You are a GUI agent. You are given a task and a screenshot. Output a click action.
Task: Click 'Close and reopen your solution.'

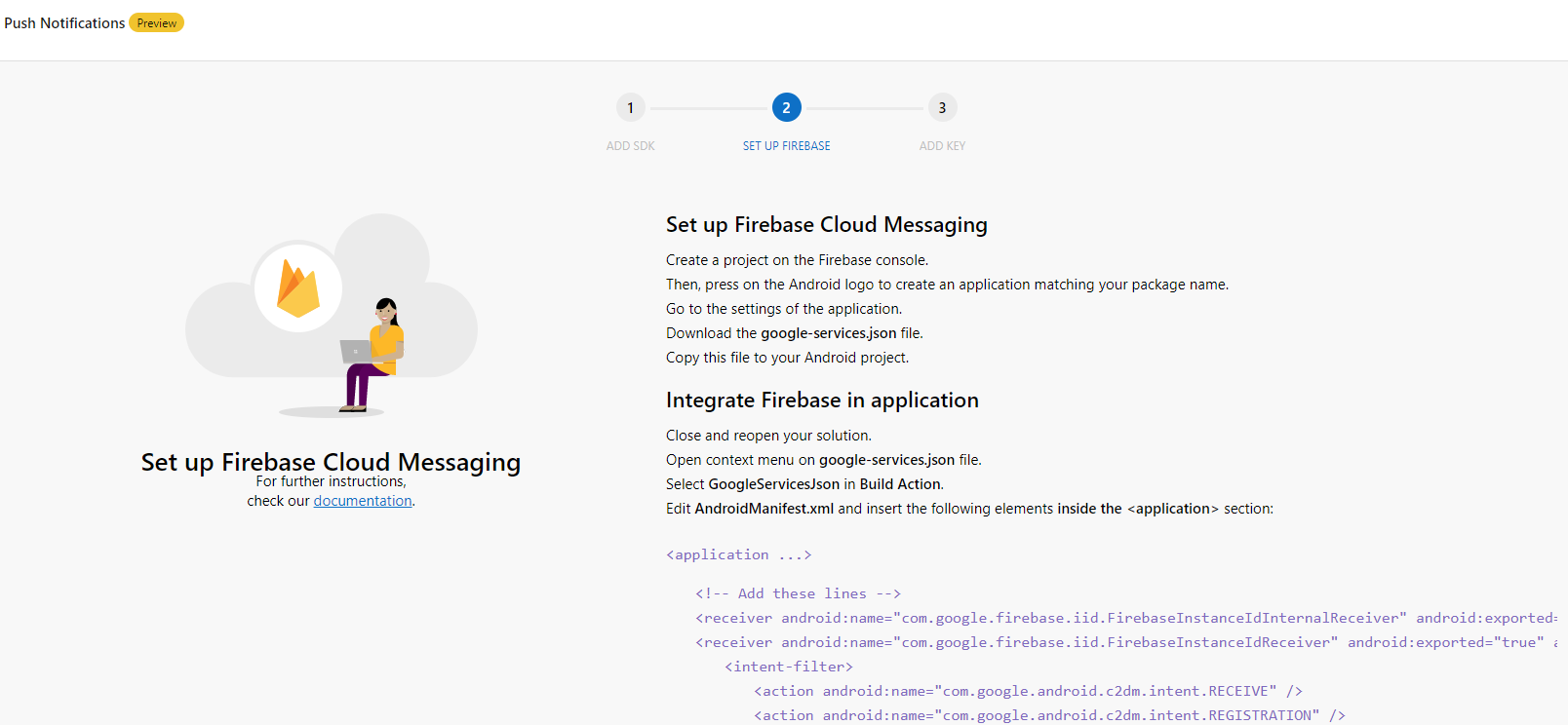[x=768, y=436]
